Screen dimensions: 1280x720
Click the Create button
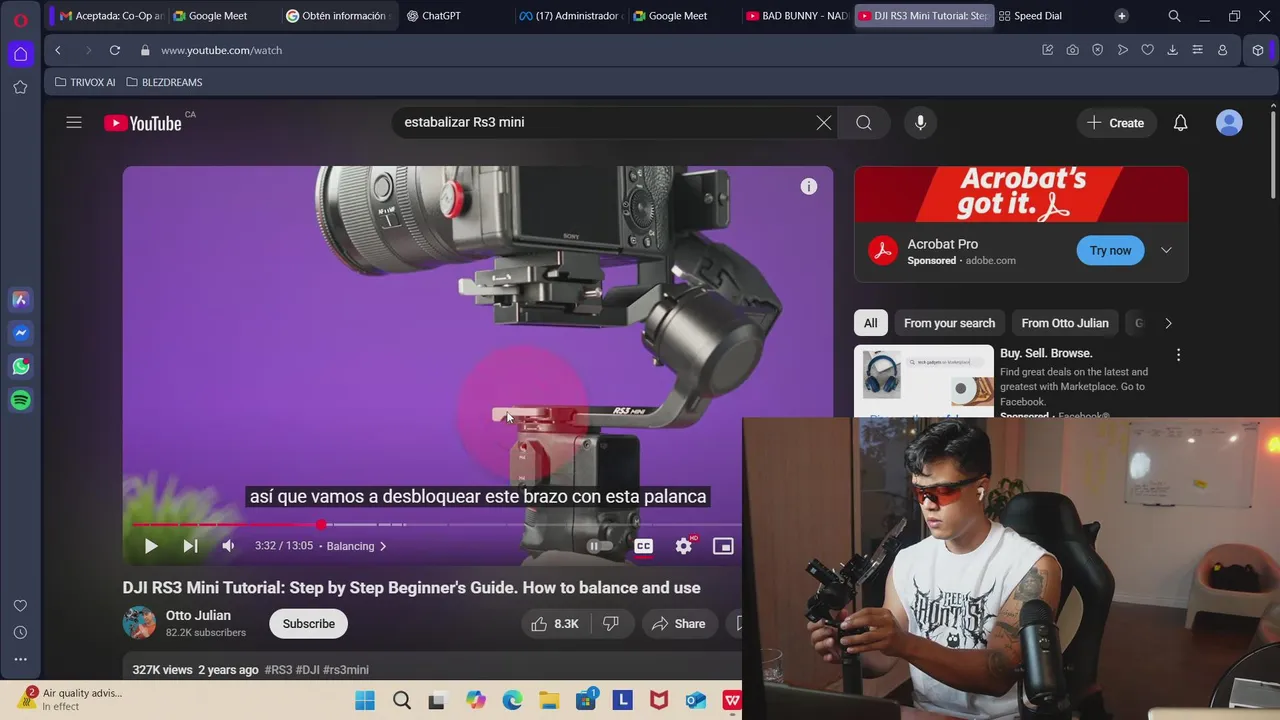(1115, 123)
